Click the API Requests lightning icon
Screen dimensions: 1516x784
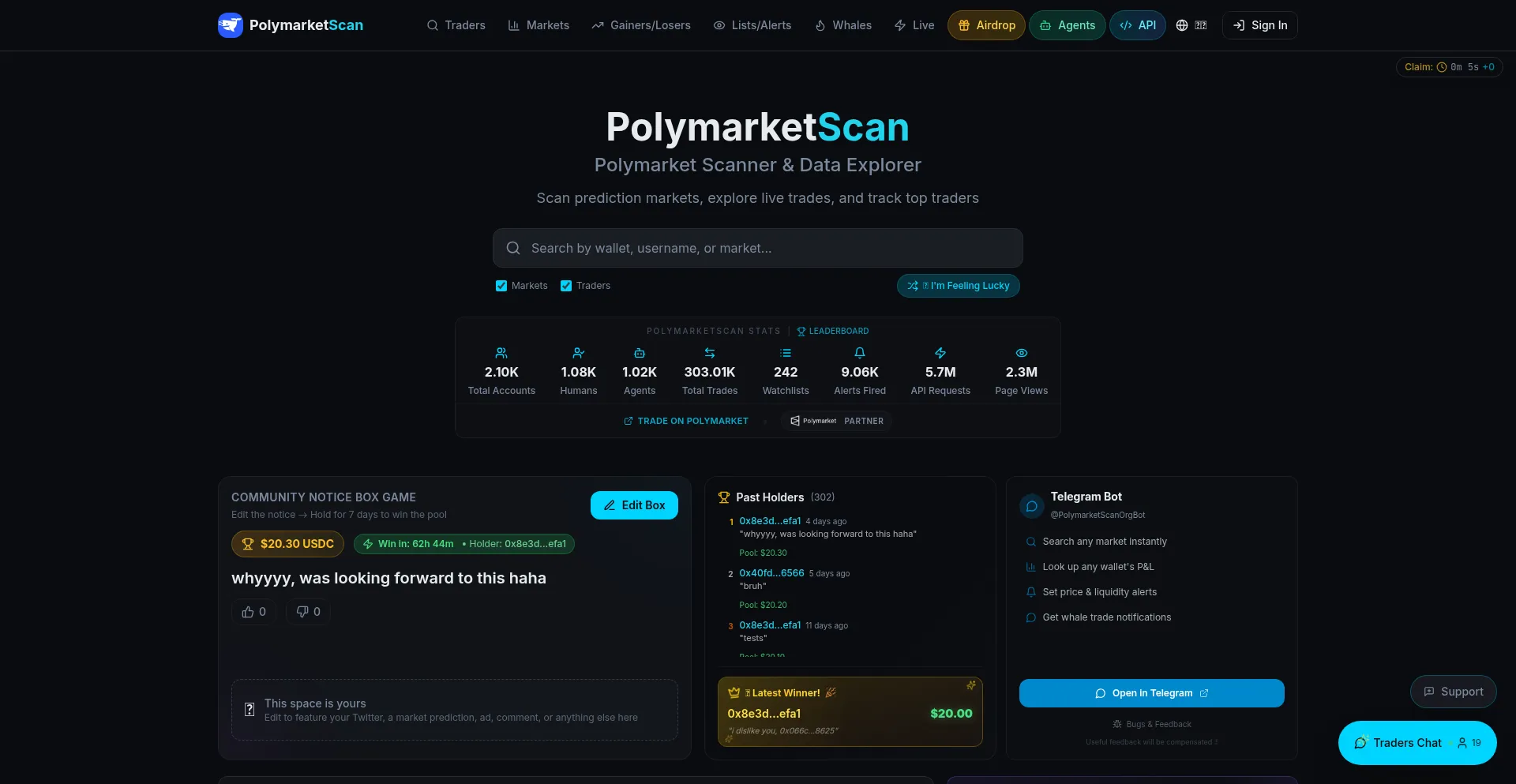tap(940, 353)
